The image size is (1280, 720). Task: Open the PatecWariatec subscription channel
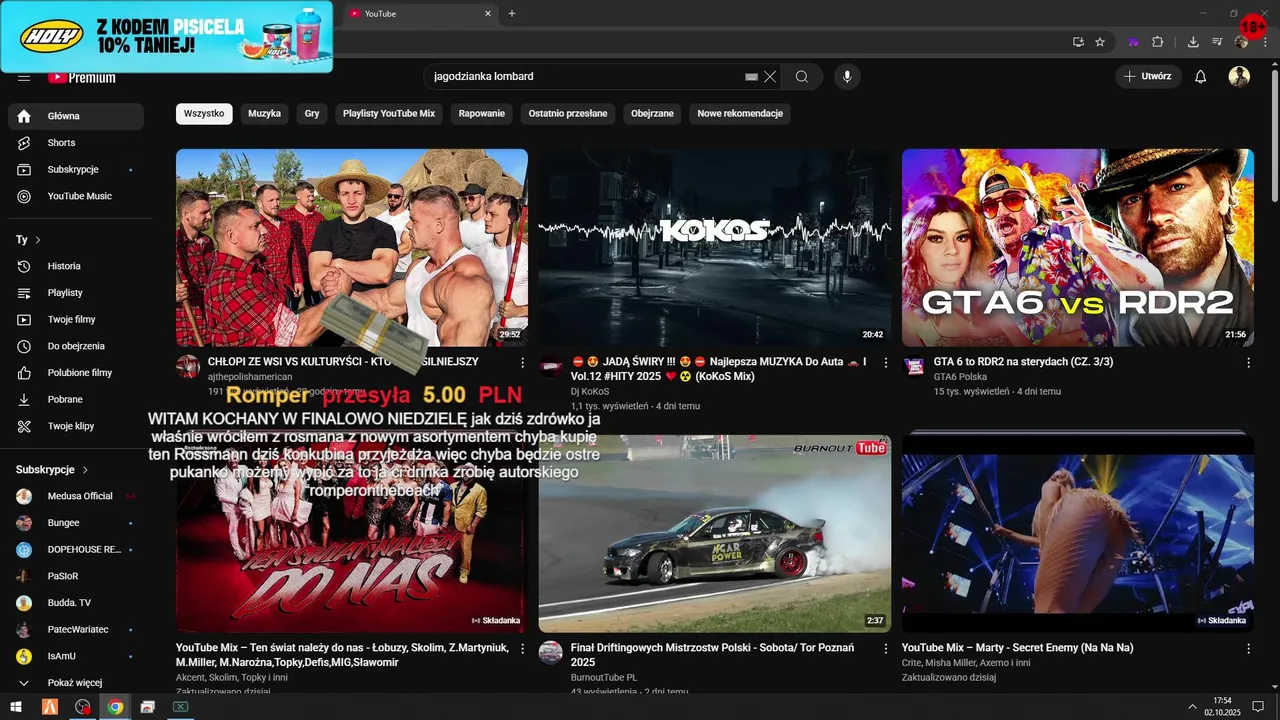76,630
